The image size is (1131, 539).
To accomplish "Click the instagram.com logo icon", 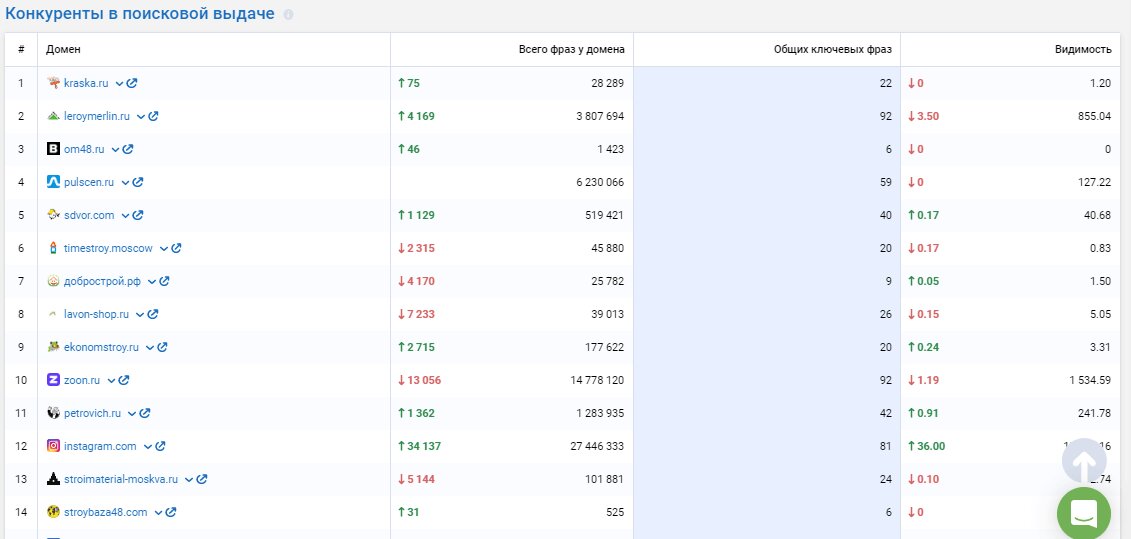I will (54, 446).
